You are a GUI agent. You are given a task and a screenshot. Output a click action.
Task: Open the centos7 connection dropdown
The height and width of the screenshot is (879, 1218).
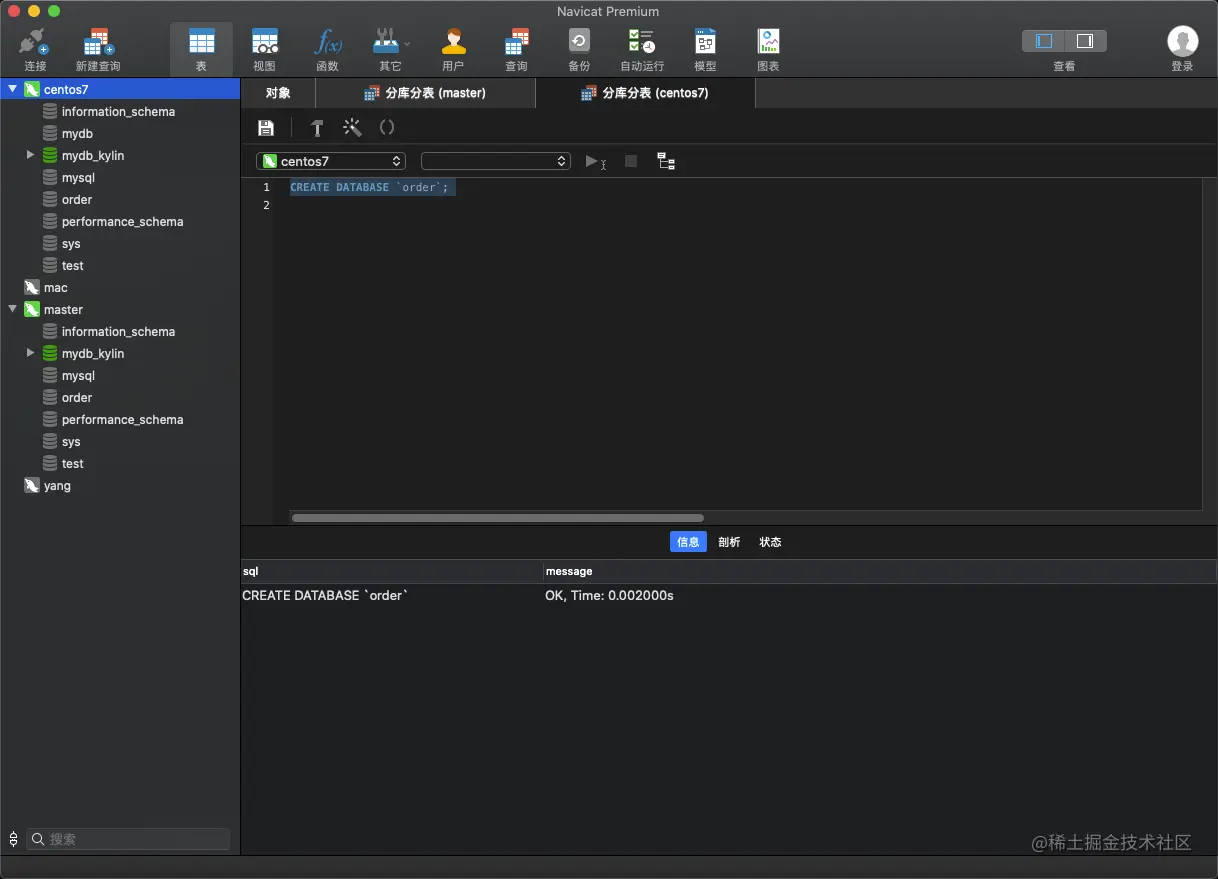(331, 161)
